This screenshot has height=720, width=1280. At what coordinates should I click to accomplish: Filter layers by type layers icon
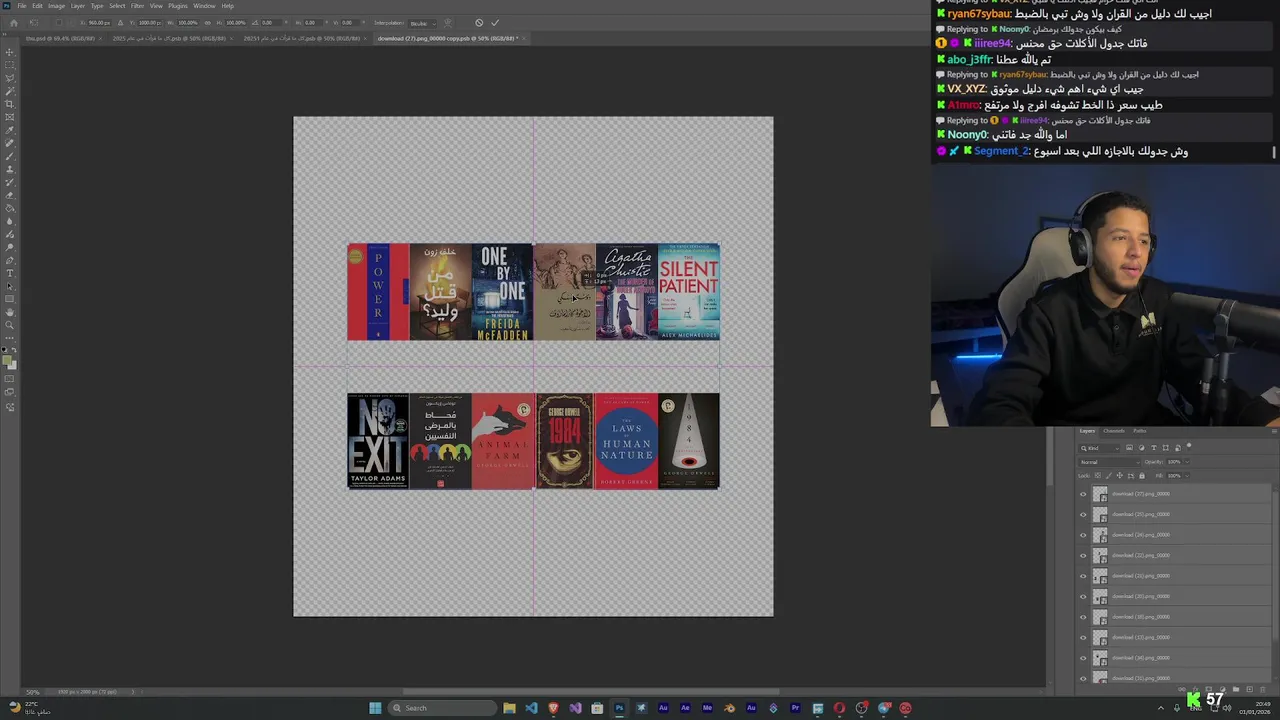point(1154,448)
